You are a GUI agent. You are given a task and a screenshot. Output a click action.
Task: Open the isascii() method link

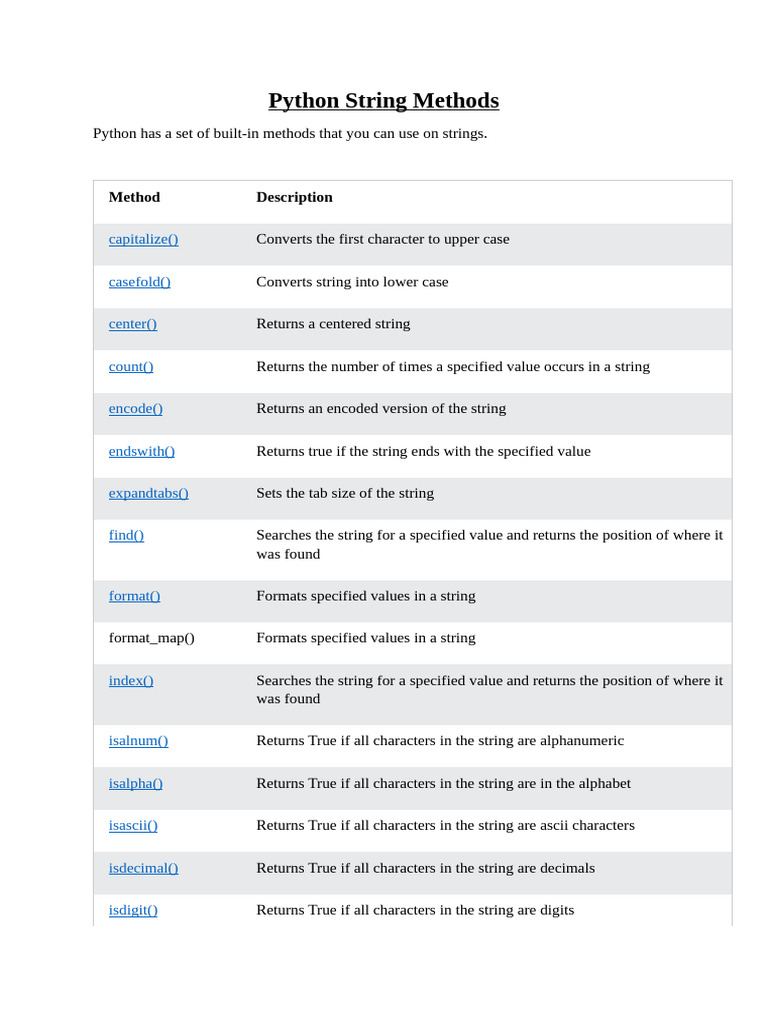pos(133,825)
